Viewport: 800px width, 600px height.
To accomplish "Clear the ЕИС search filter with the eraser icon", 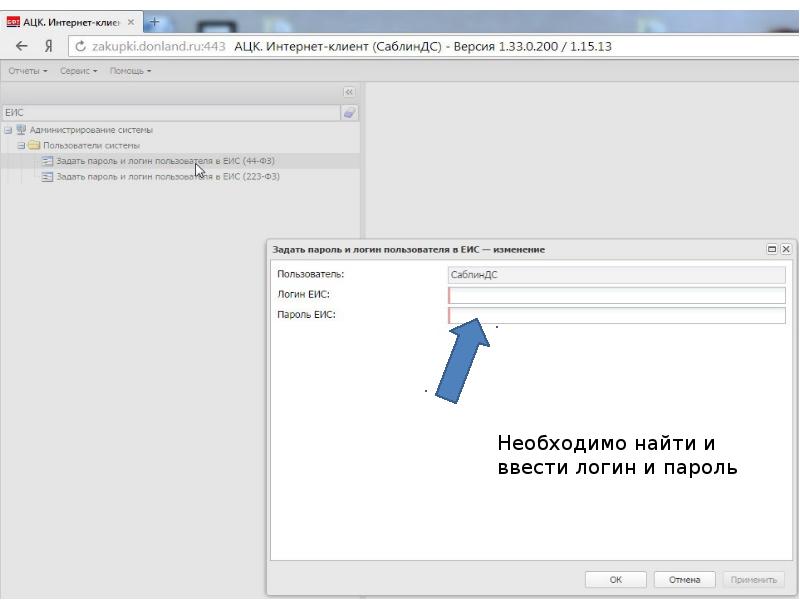I will (349, 113).
